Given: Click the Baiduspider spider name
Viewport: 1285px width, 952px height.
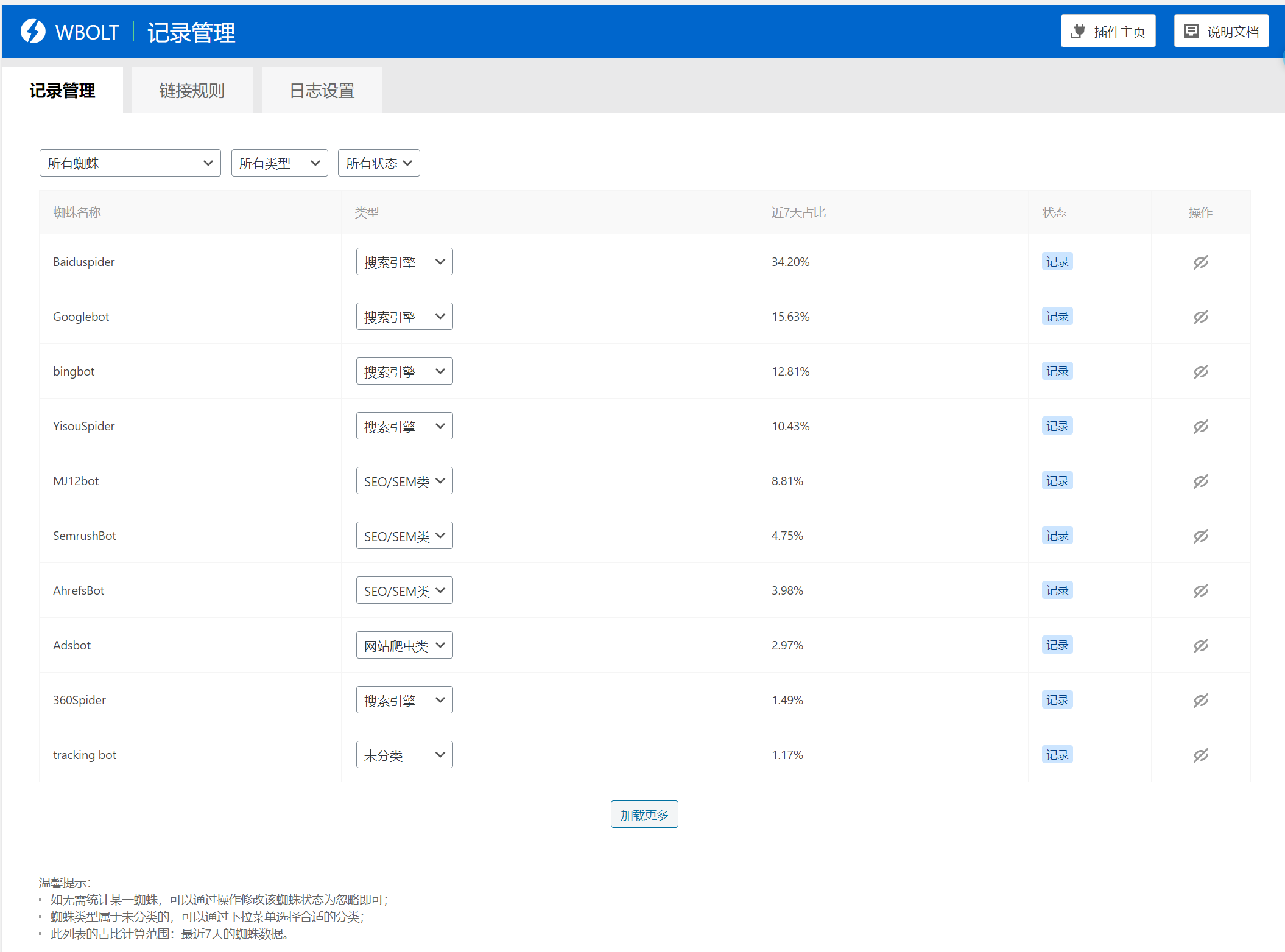Looking at the screenshot, I should click(83, 262).
